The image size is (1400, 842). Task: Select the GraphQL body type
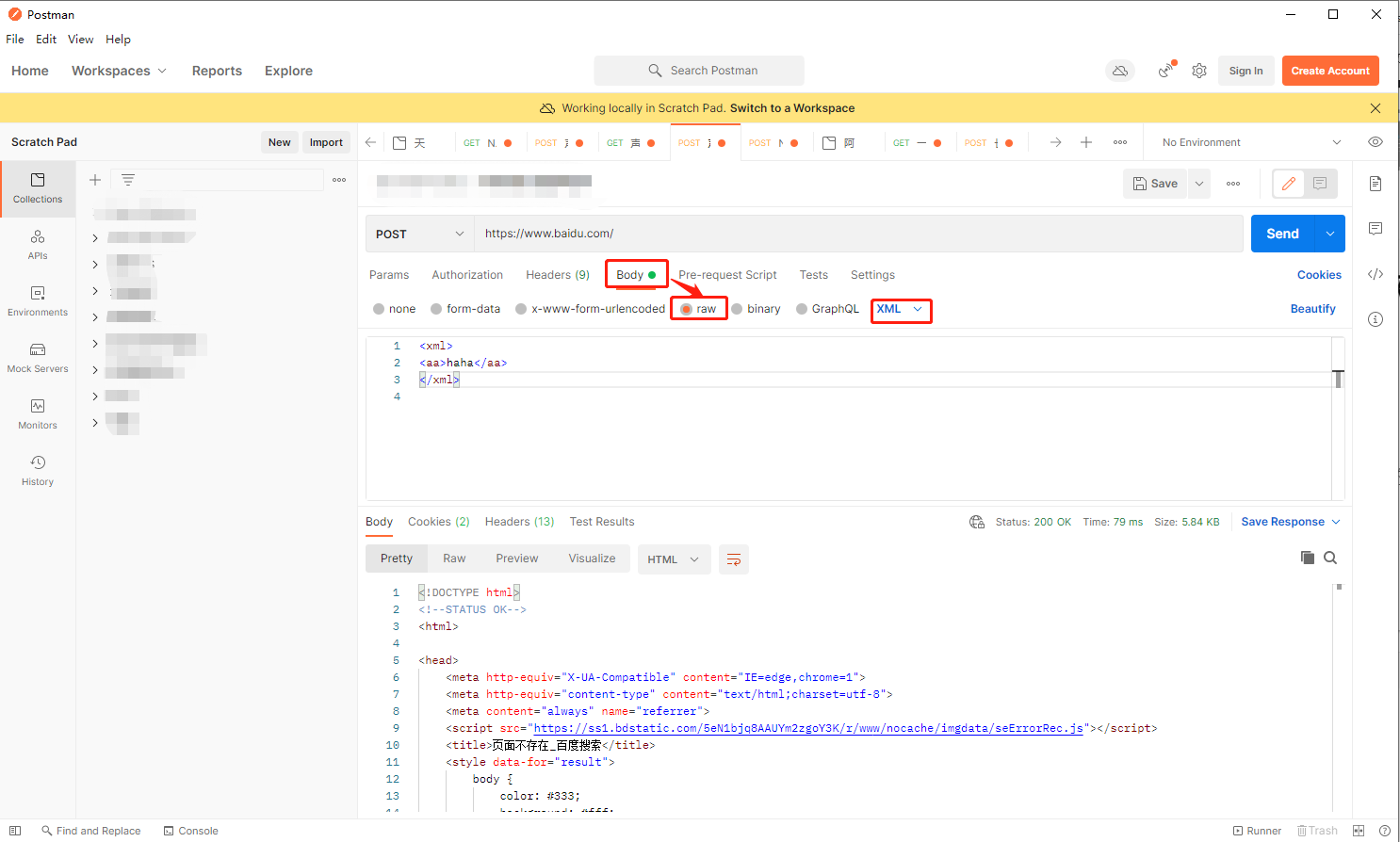tap(827, 309)
